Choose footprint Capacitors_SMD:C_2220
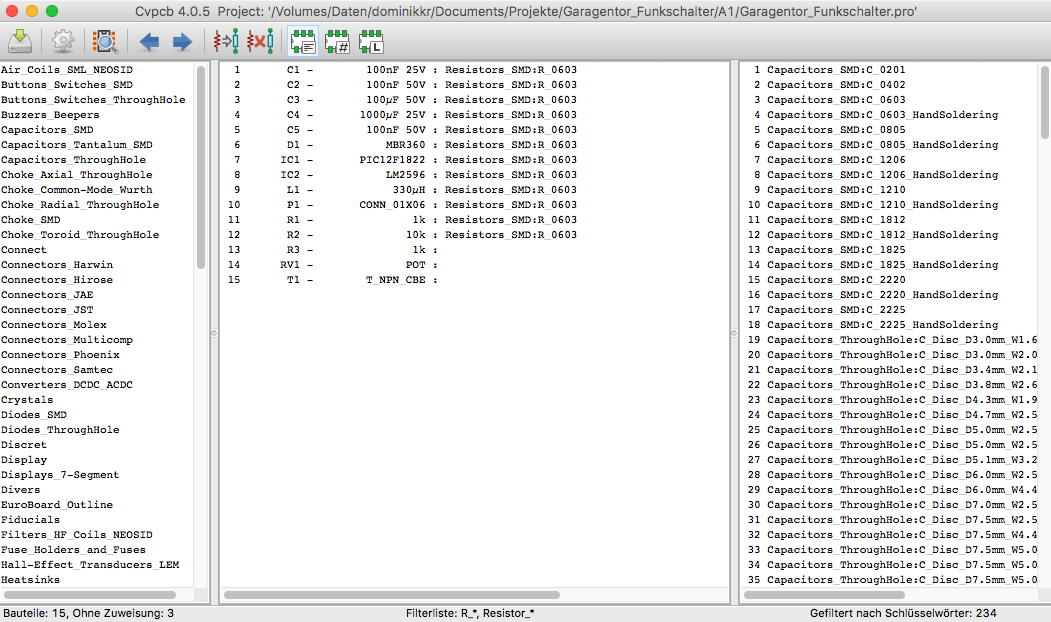This screenshot has width=1051, height=622. pyautogui.click(x=826, y=280)
